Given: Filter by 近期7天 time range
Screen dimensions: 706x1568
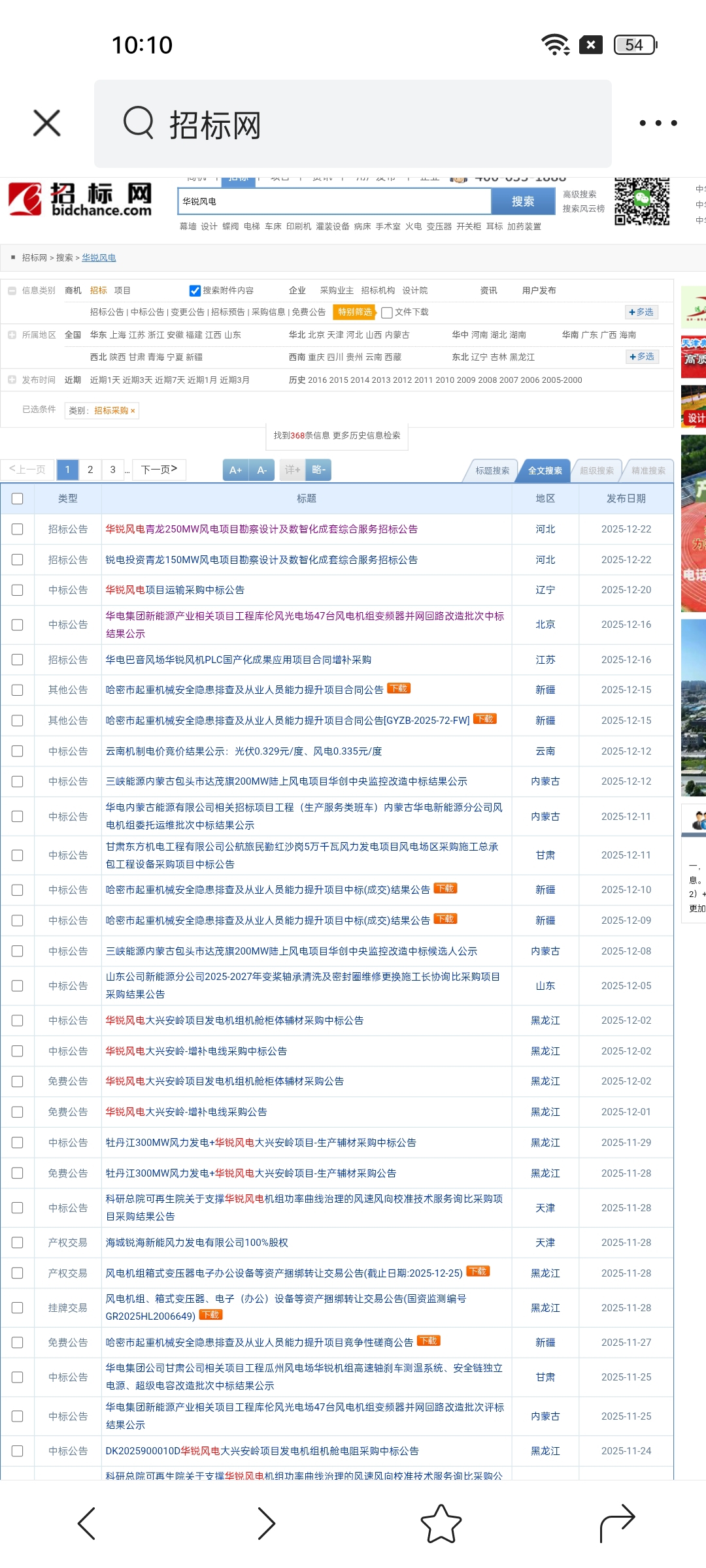Looking at the screenshot, I should click(x=169, y=380).
